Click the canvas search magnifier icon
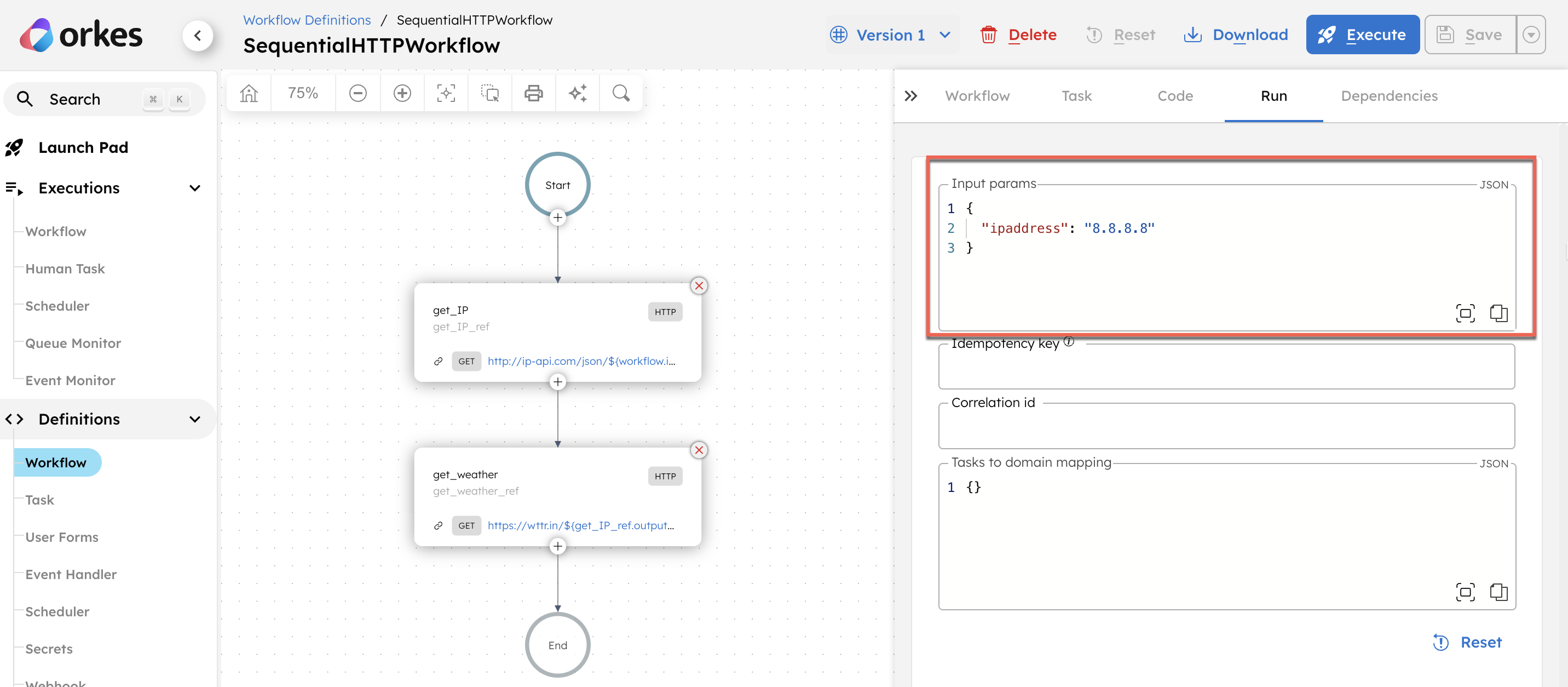 621,93
